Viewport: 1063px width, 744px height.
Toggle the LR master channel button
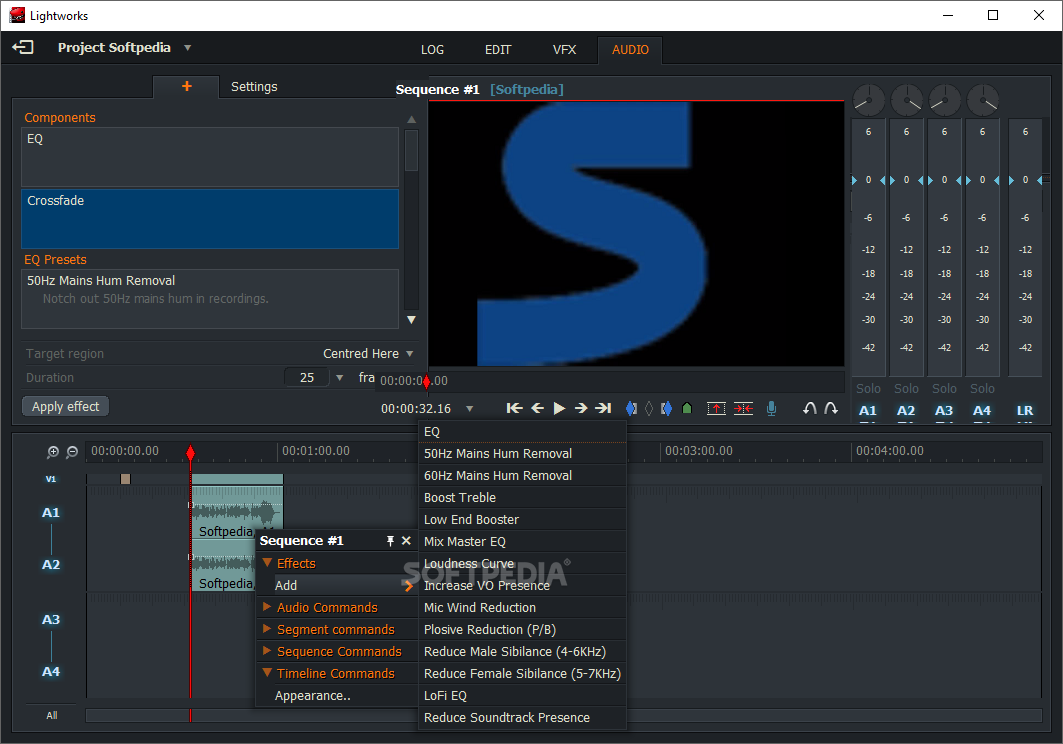click(1025, 410)
